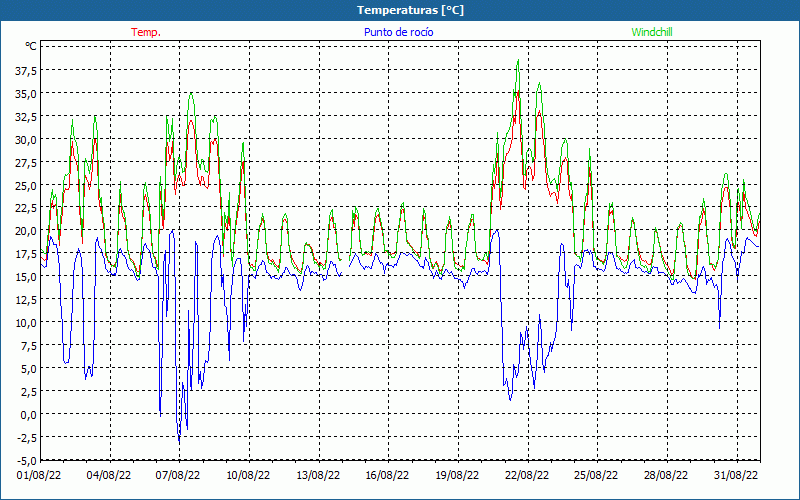Click the 19/08/22 date label
The height and width of the screenshot is (500, 800).
pos(457,476)
